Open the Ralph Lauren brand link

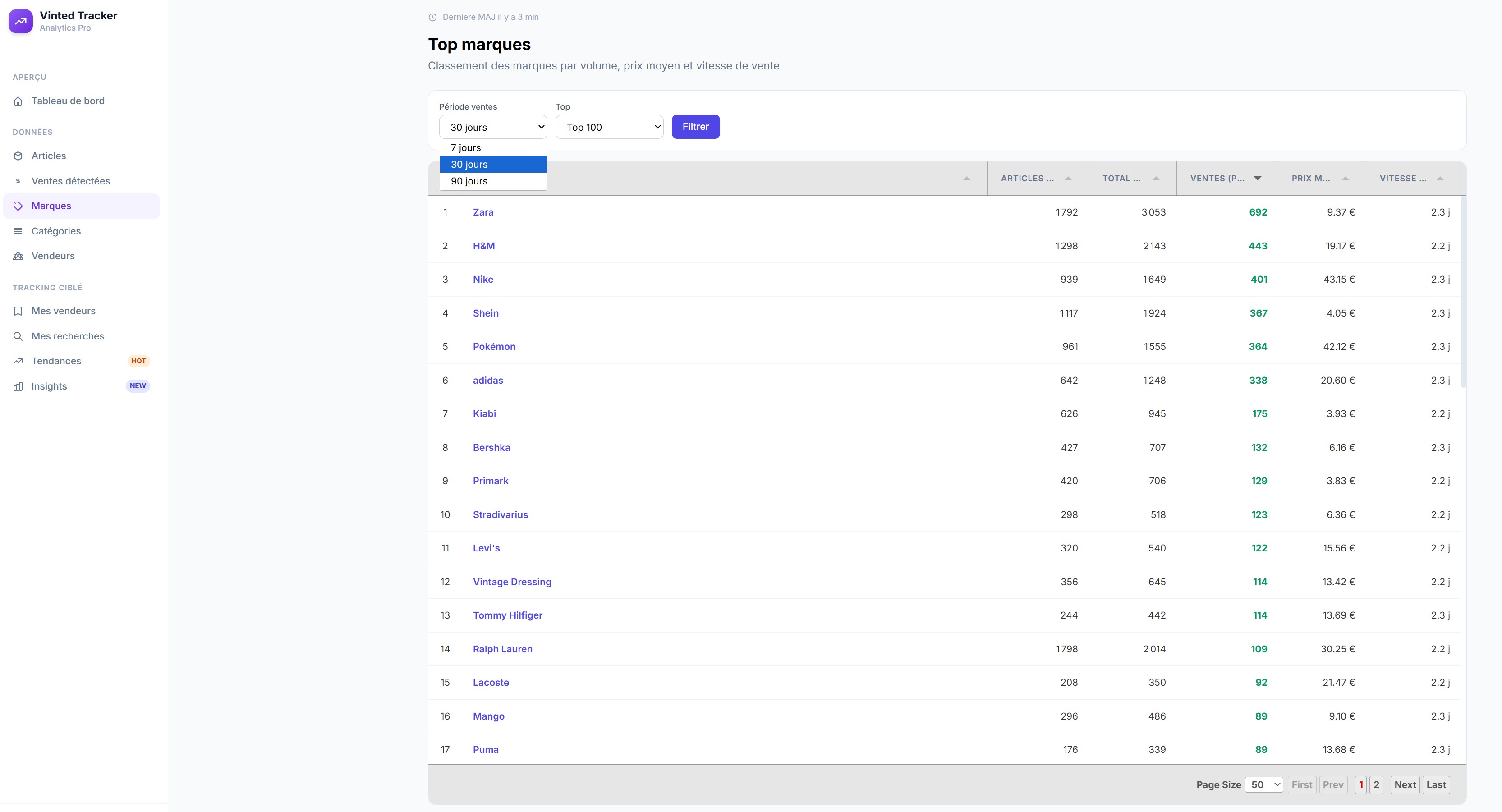pos(502,649)
